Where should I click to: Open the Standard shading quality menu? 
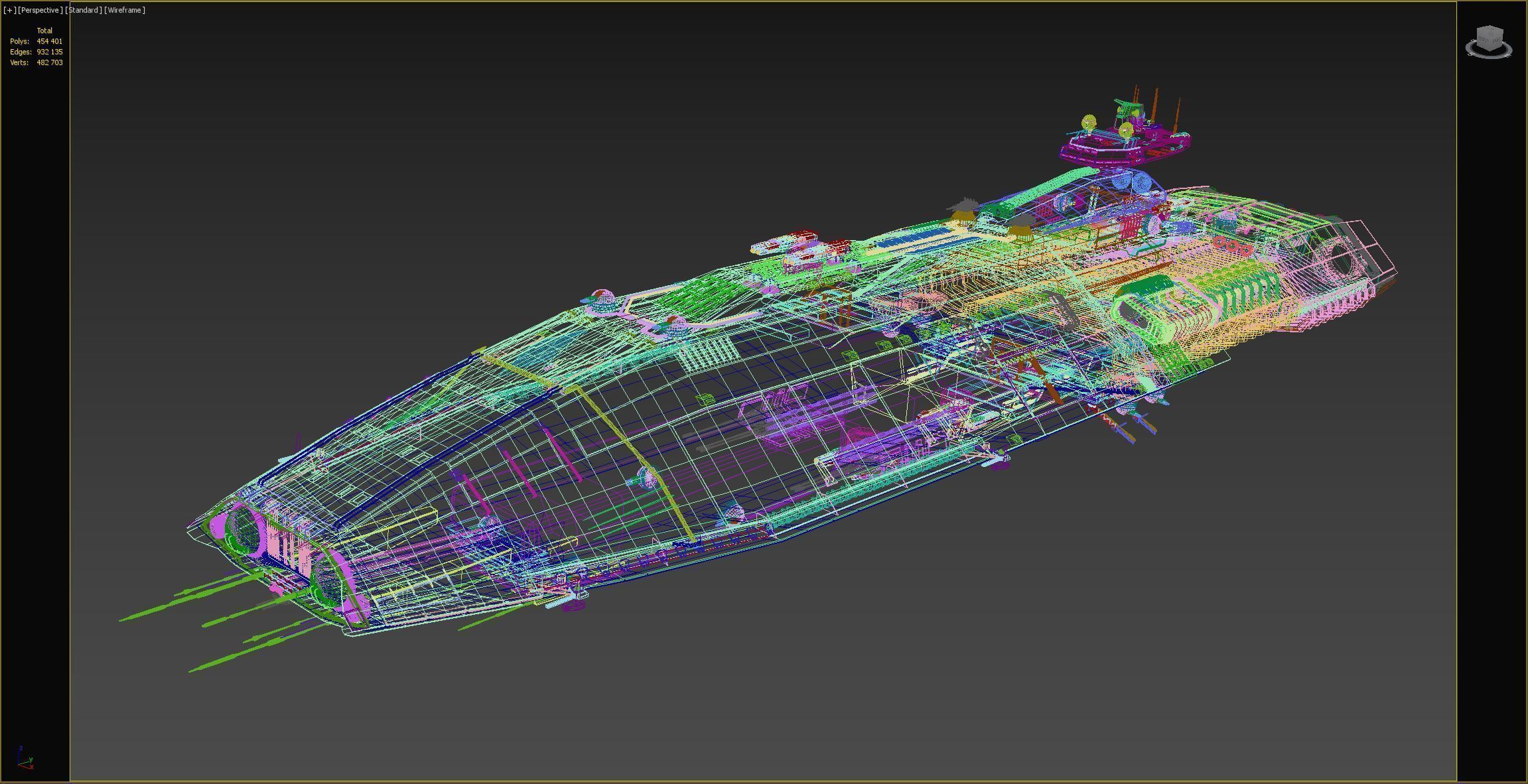[x=84, y=10]
